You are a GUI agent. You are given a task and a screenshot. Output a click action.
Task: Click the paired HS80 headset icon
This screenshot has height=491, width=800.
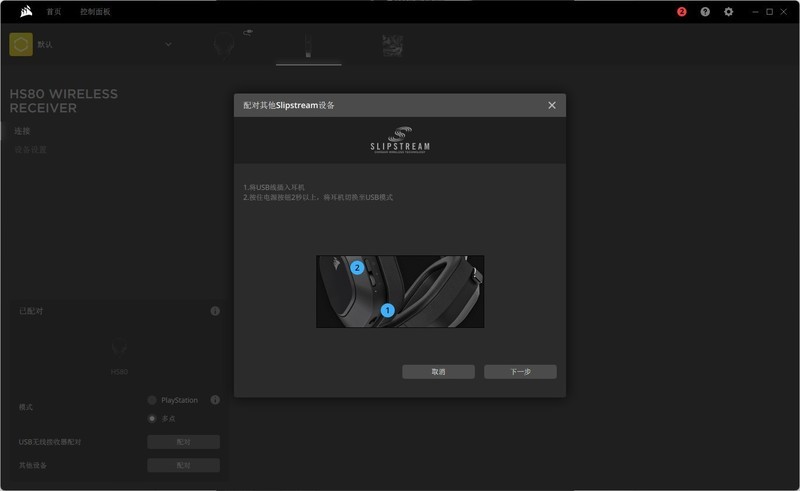[x=119, y=349]
